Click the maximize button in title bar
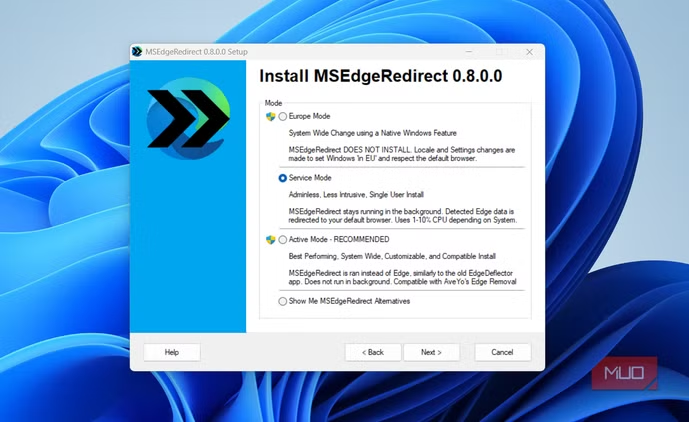Screen dimensions: 689x422 click(500, 52)
